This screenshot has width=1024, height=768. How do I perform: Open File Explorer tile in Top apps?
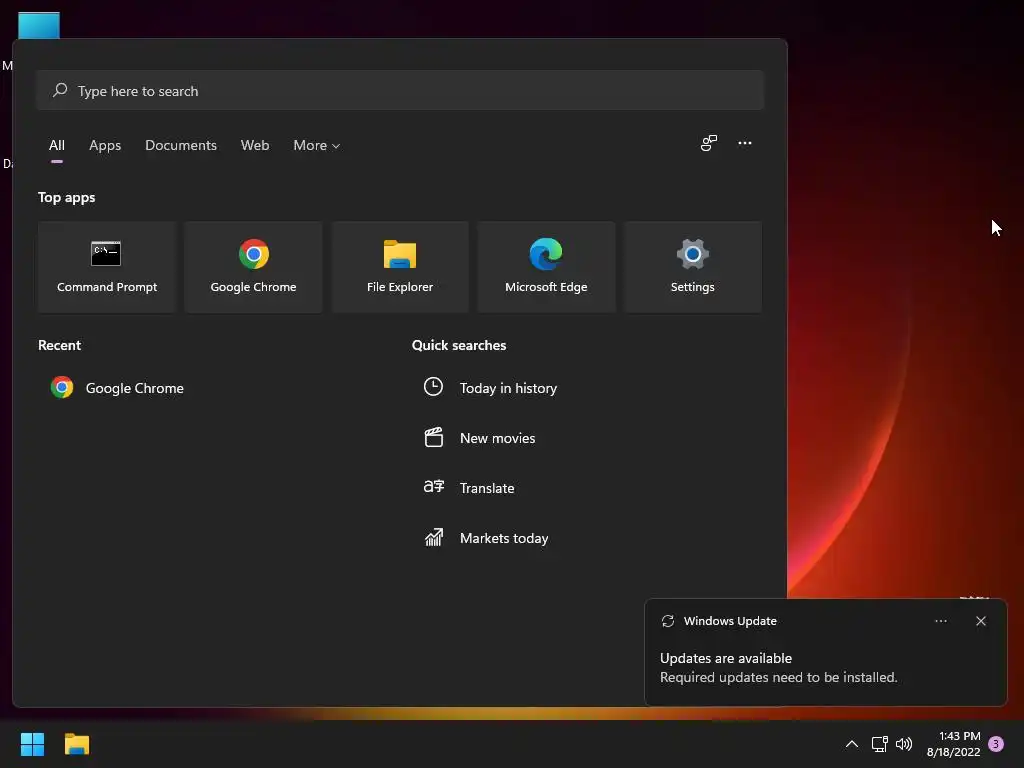(x=400, y=266)
